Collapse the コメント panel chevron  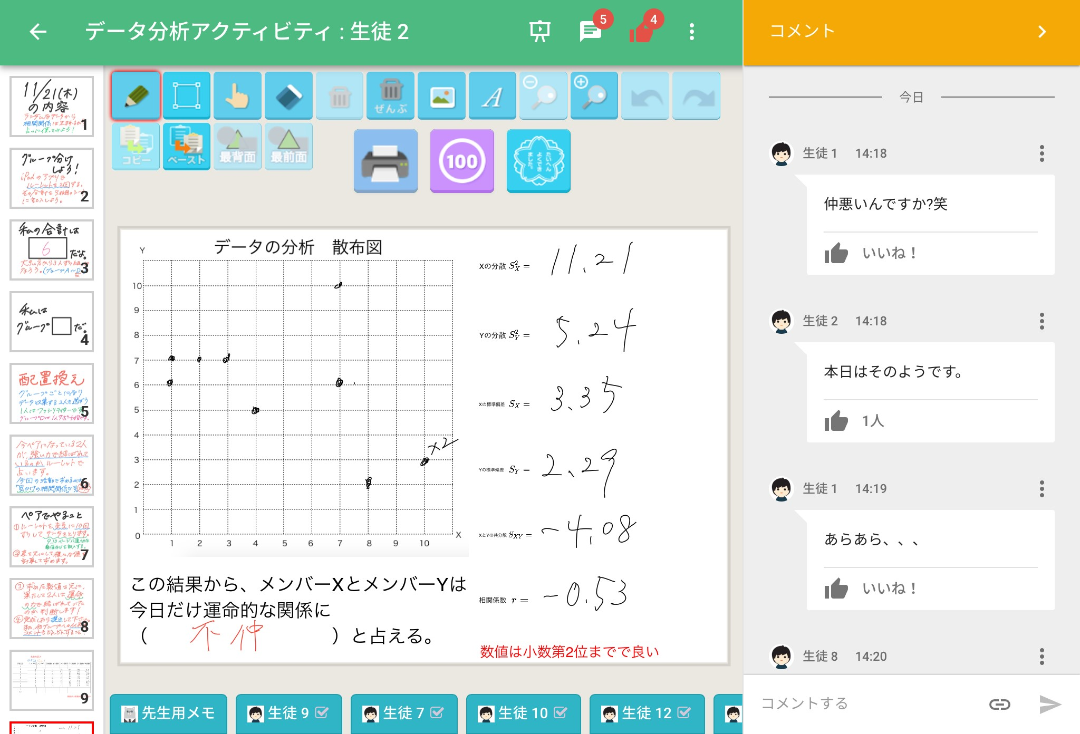tap(1041, 32)
